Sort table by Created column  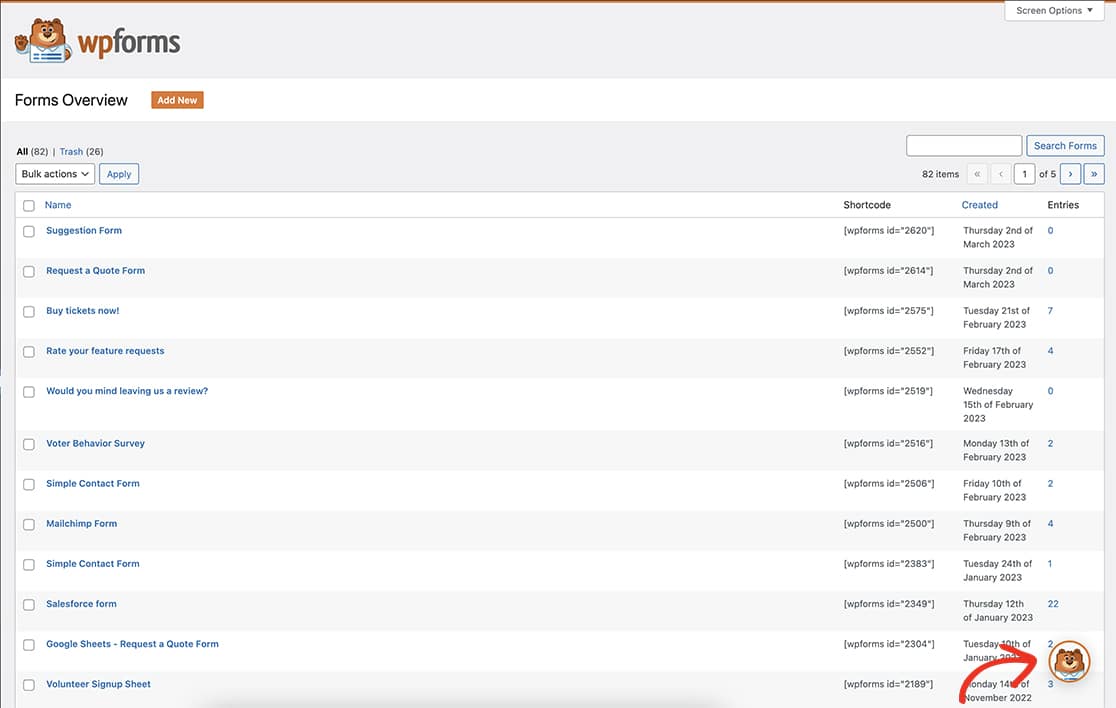[979, 205]
